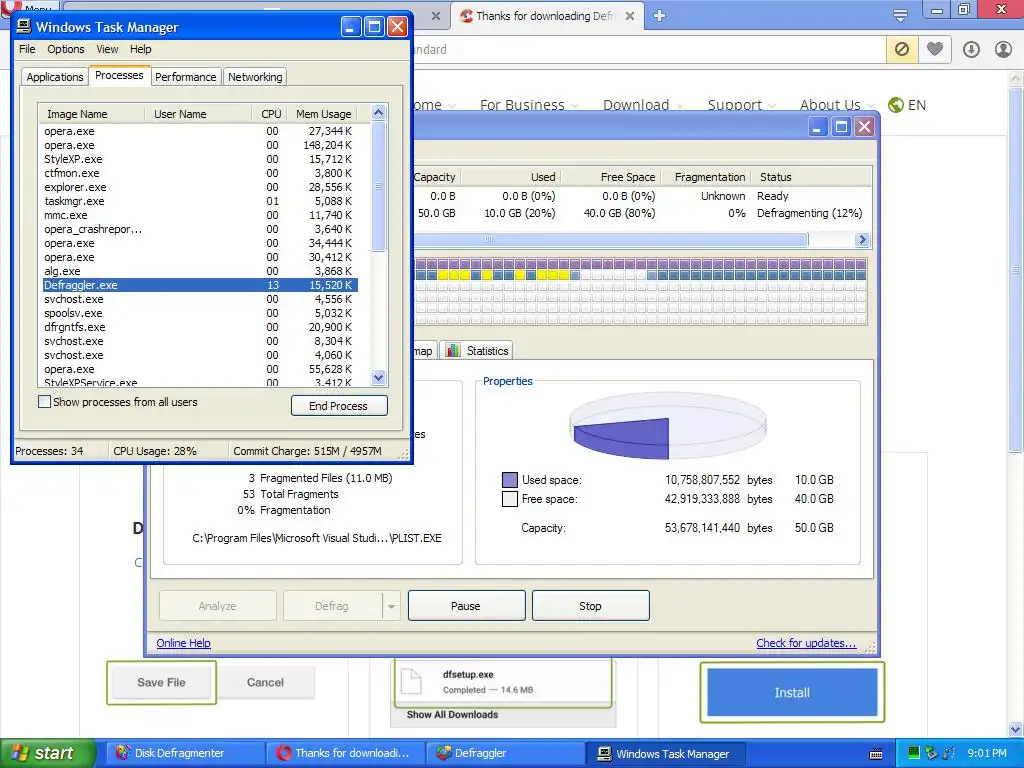This screenshot has height=768, width=1024.
Task: Select the explorer.exe process row
Action: (x=200, y=187)
